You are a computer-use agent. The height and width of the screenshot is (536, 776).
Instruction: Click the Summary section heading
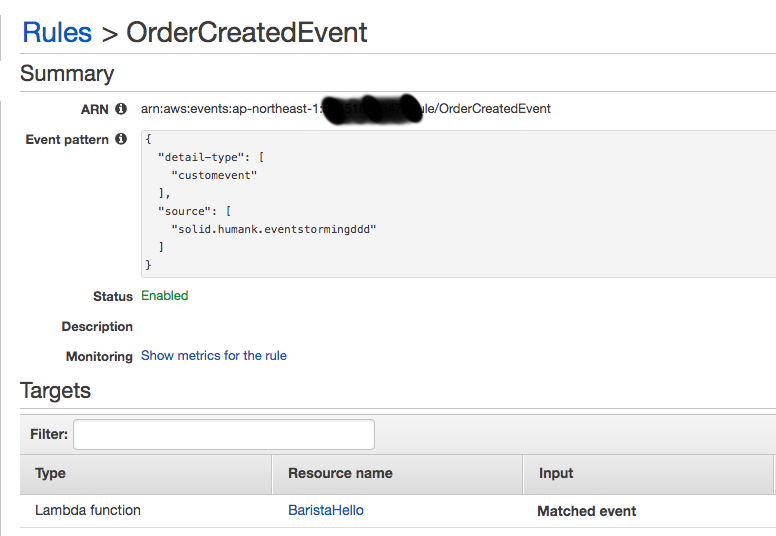(x=67, y=74)
